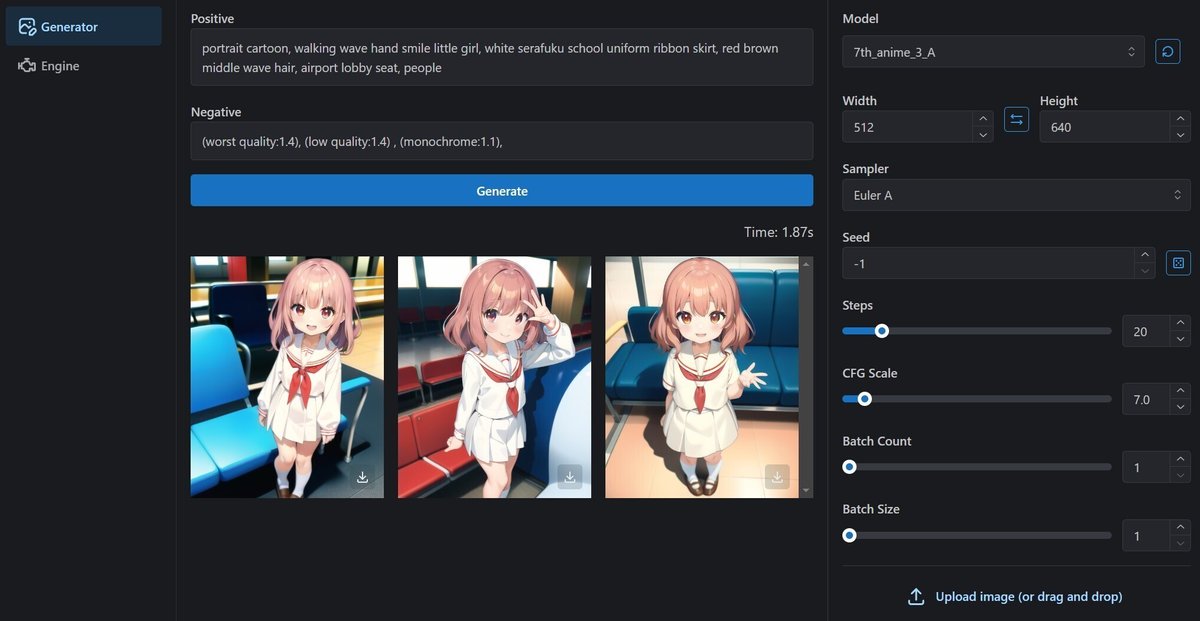The image size is (1200, 621).
Task: Increase Seed value with up arrow
Action: point(1146,255)
